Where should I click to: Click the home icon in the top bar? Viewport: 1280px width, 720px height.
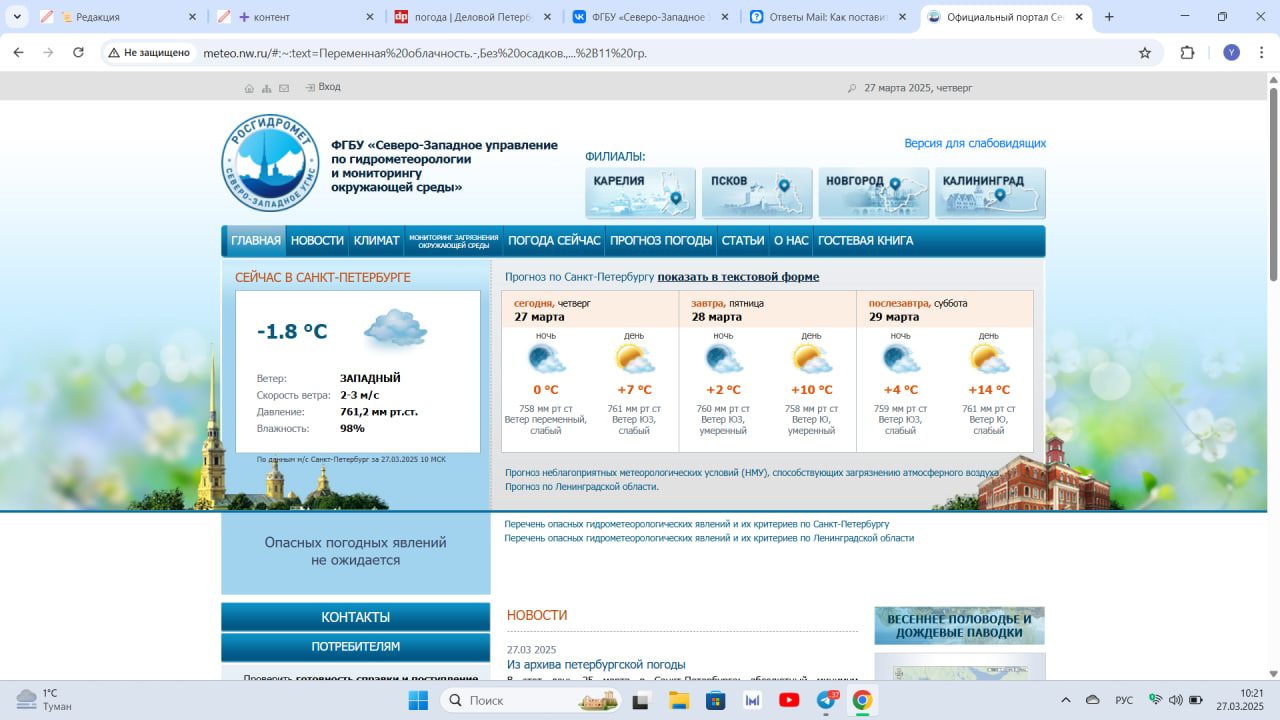click(x=249, y=88)
